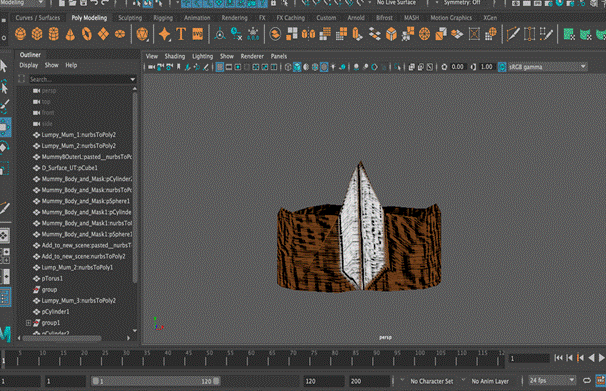Open the No Anim Layer dropdown
Image resolution: width=606 pixels, height=391 pixels.
pyautogui.click(x=490, y=381)
